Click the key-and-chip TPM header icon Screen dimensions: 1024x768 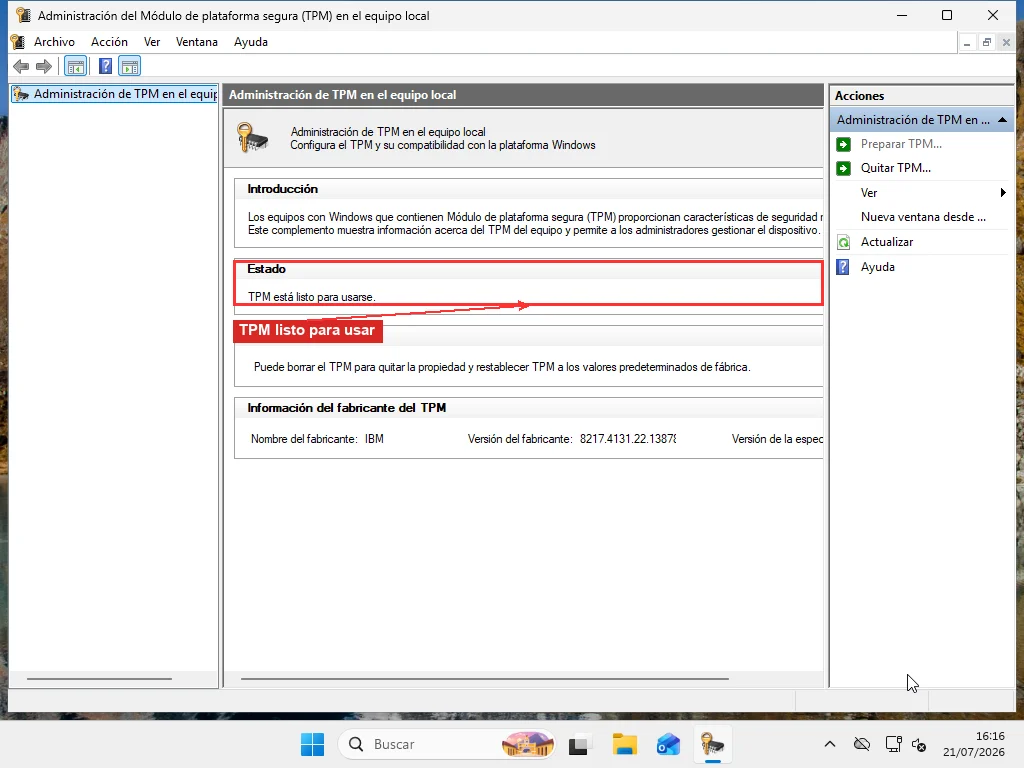tap(253, 137)
